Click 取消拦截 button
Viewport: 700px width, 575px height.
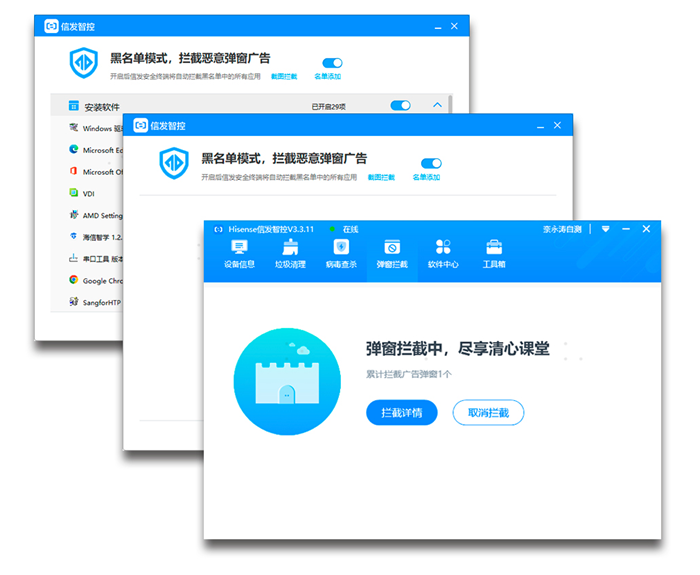488,412
